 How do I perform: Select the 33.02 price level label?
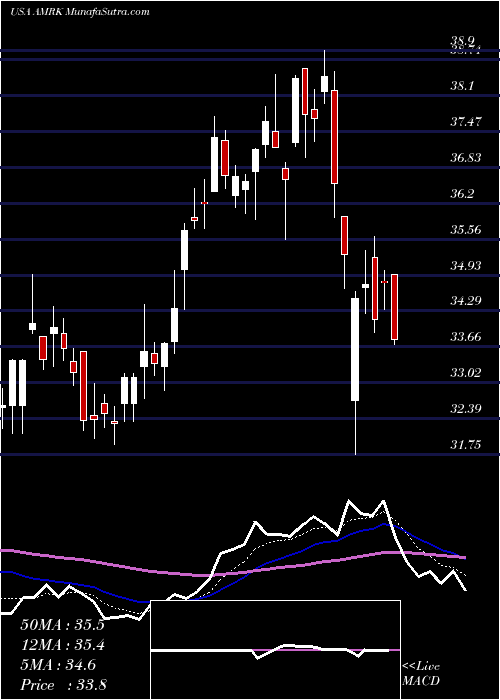pos(466,373)
